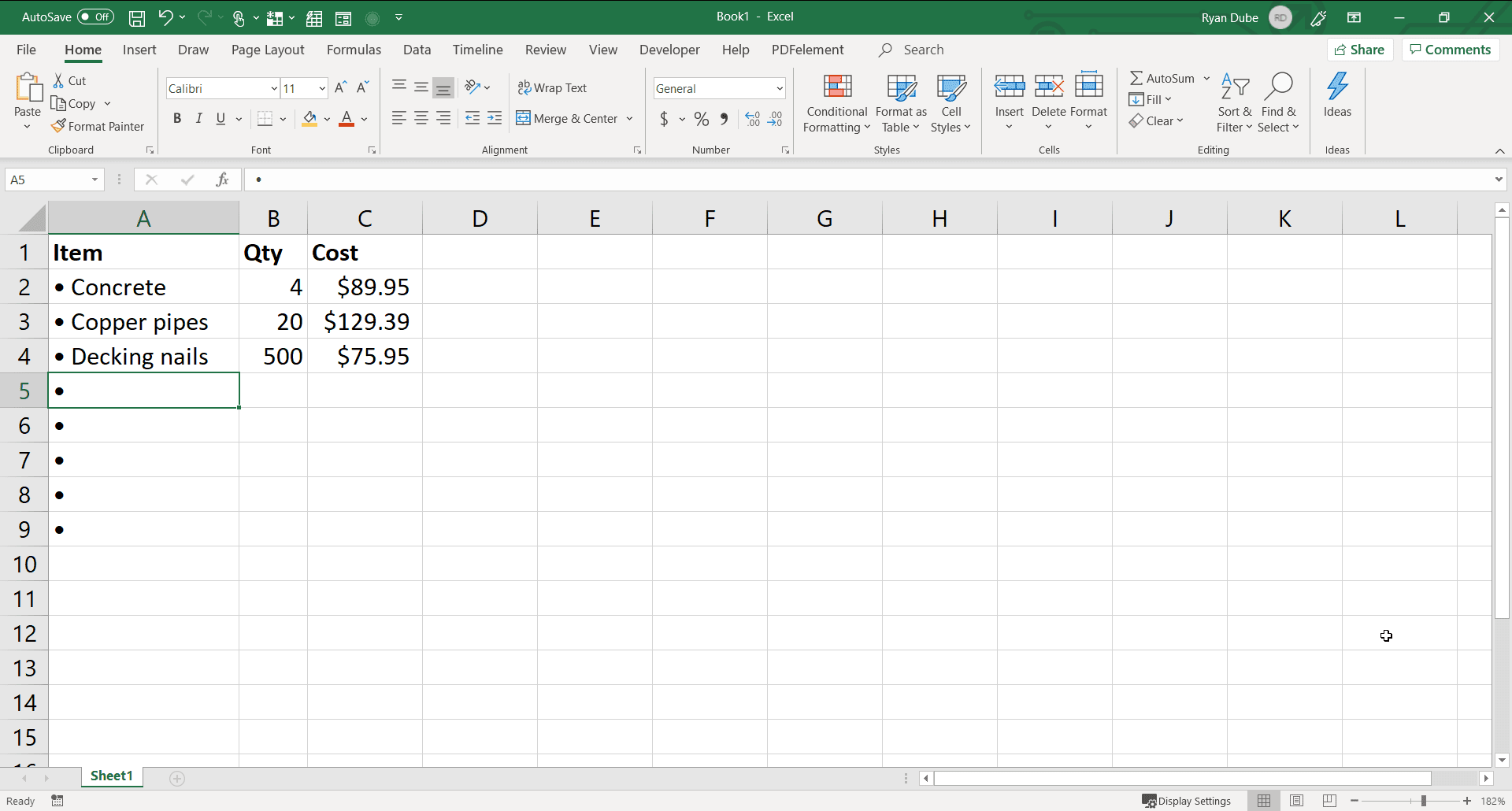
Task: Open Format as Table gallery
Action: click(901, 103)
